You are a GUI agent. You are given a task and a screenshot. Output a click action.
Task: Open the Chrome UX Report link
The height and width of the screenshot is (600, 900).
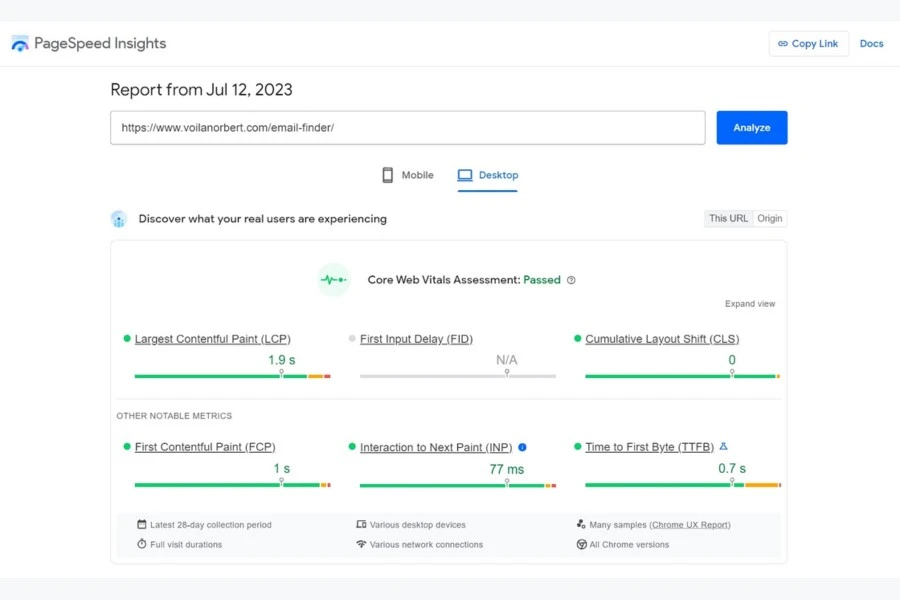690,524
